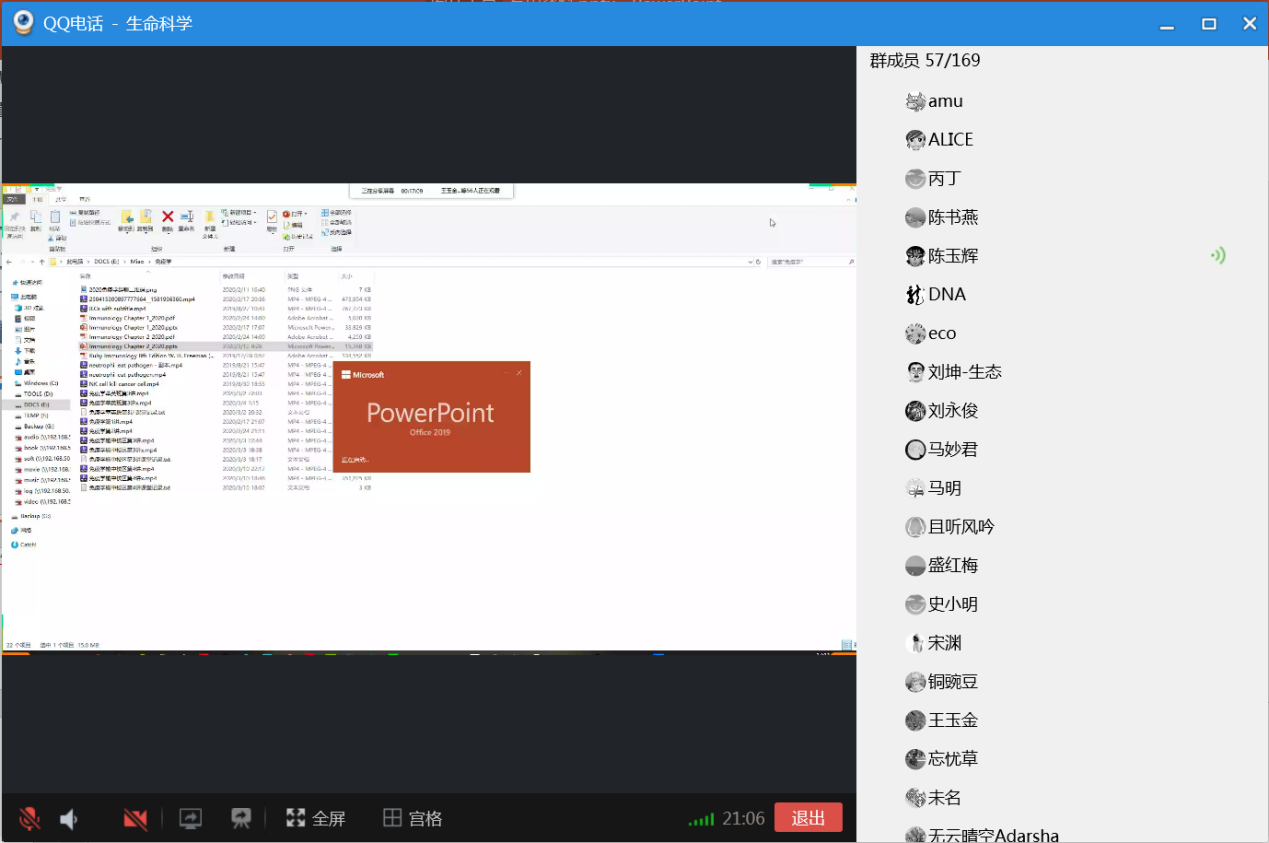Screen dimensions: 1269x843
Task: Select Immunology Chapter 2_2020.pptx in shared screen
Action: point(133,346)
